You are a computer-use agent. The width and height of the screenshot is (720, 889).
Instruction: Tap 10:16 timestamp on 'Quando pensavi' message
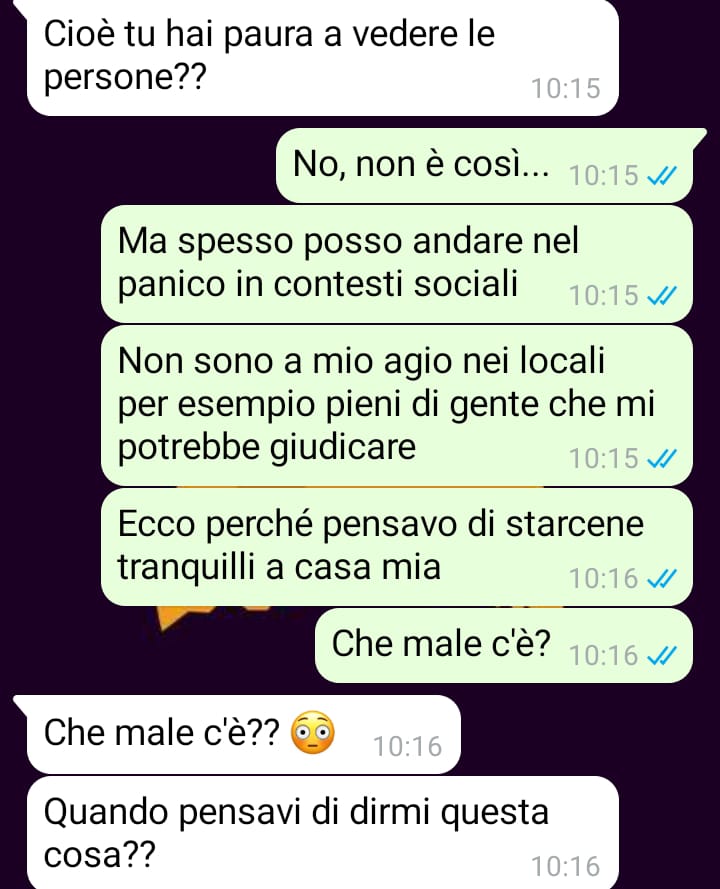(x=565, y=867)
